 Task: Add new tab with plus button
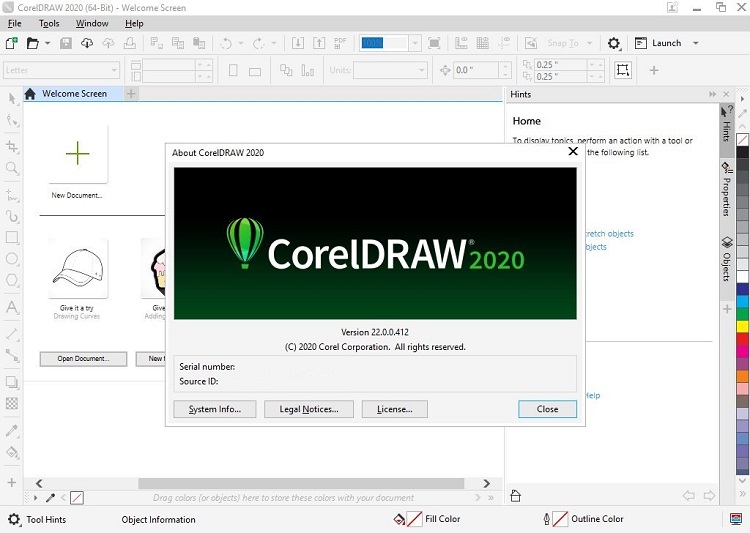[x=131, y=94]
